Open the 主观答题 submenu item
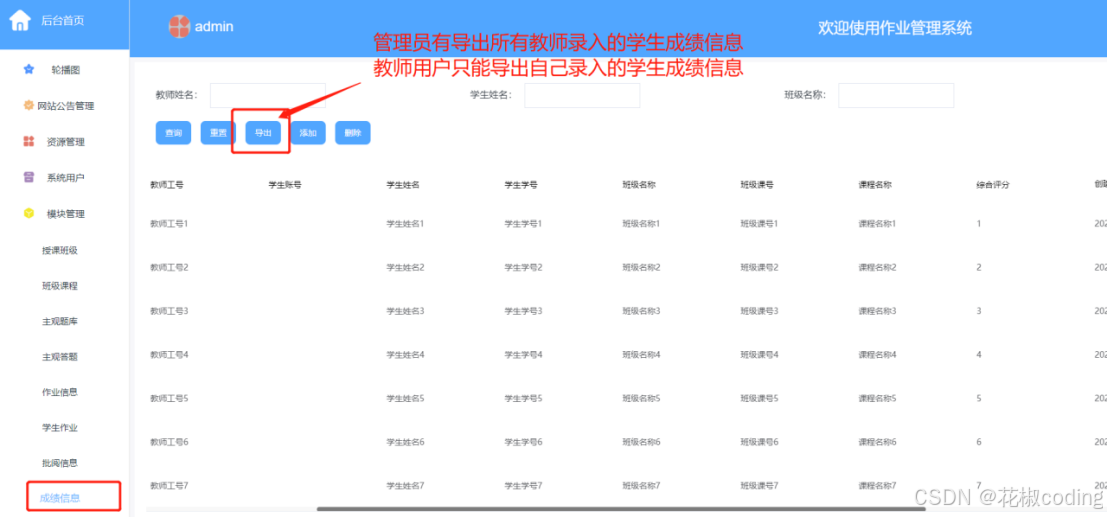 pos(60,357)
